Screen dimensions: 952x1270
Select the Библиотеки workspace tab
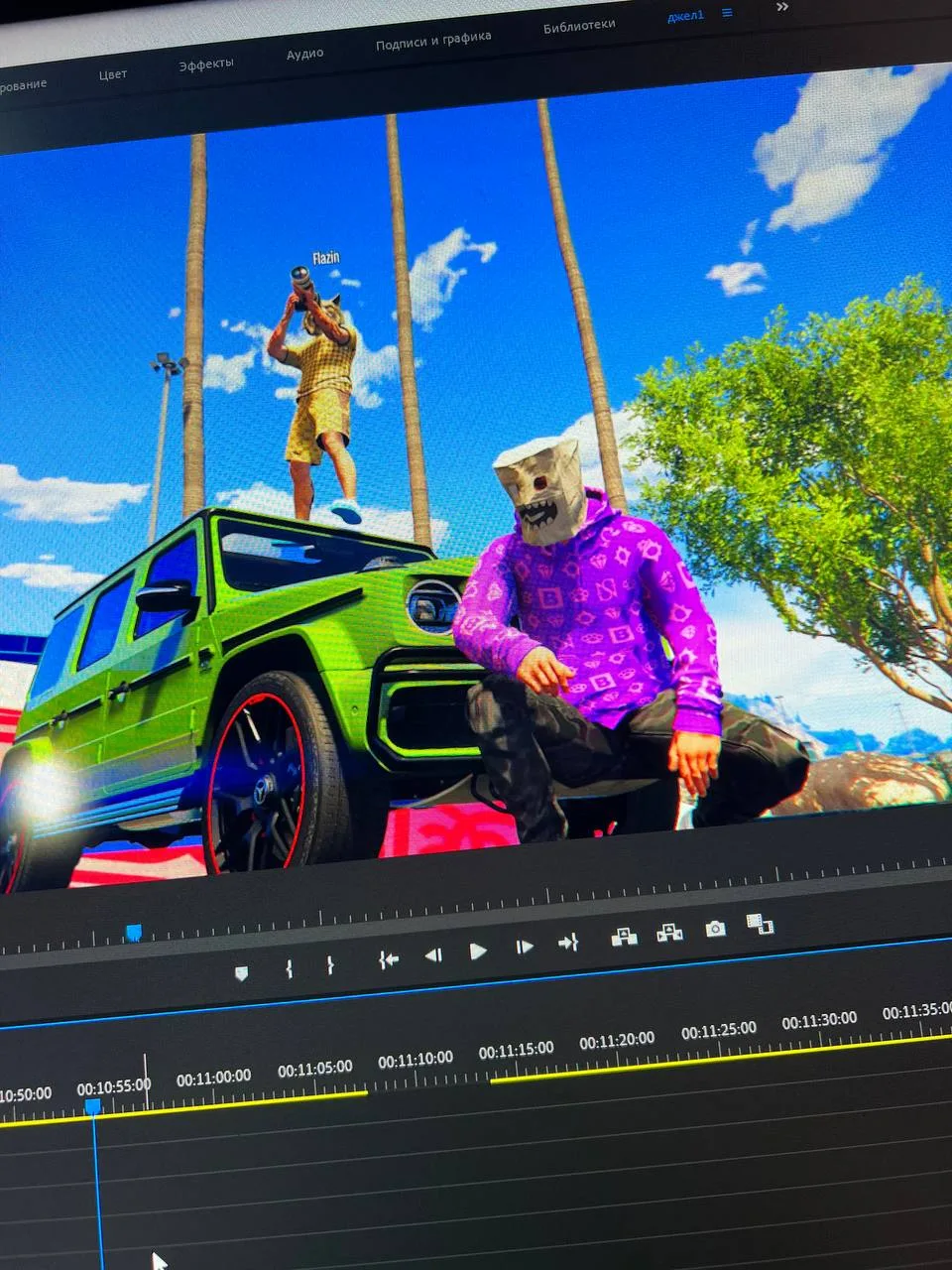point(579,26)
